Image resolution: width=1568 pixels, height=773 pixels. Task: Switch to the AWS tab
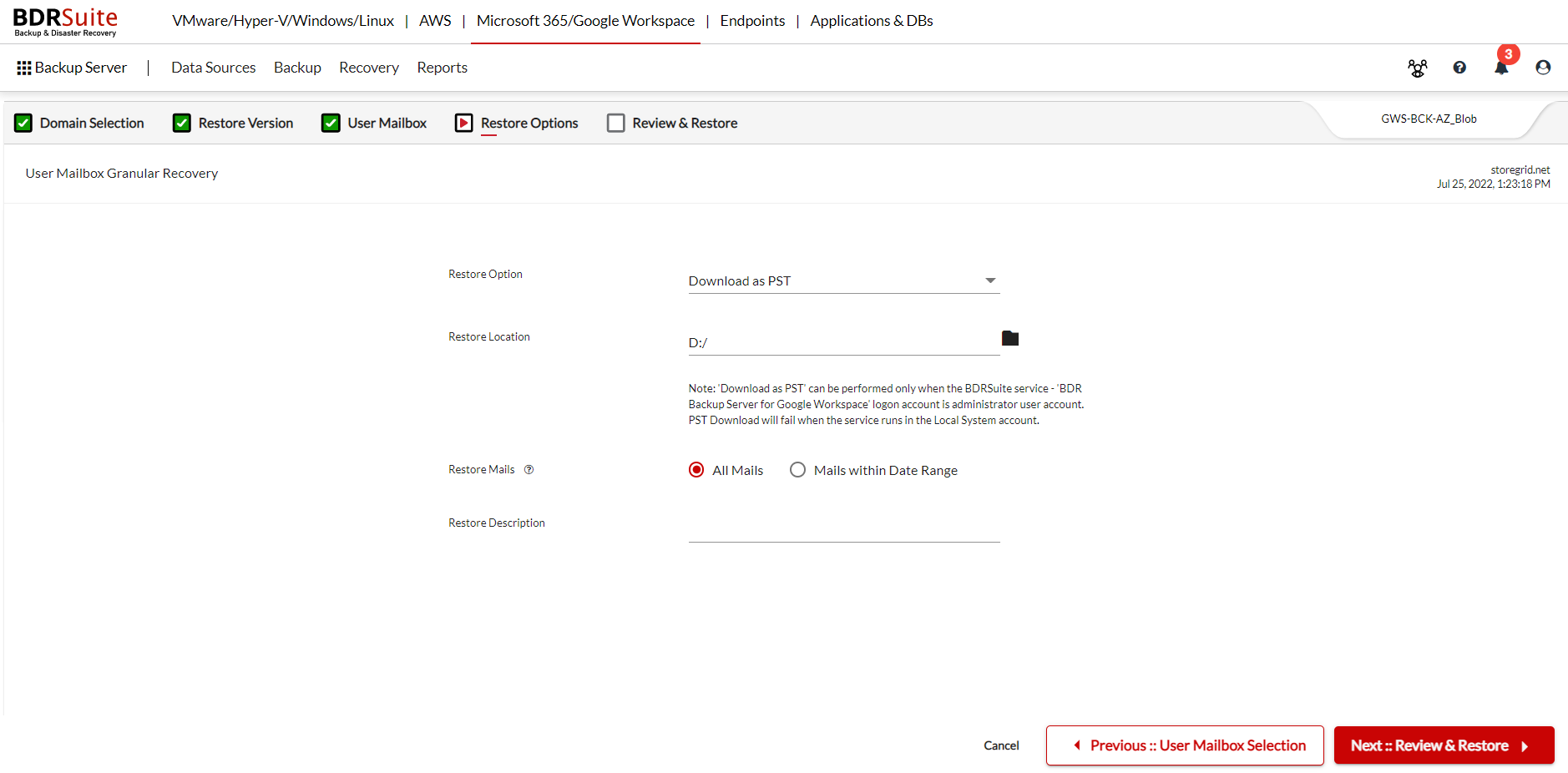click(435, 21)
